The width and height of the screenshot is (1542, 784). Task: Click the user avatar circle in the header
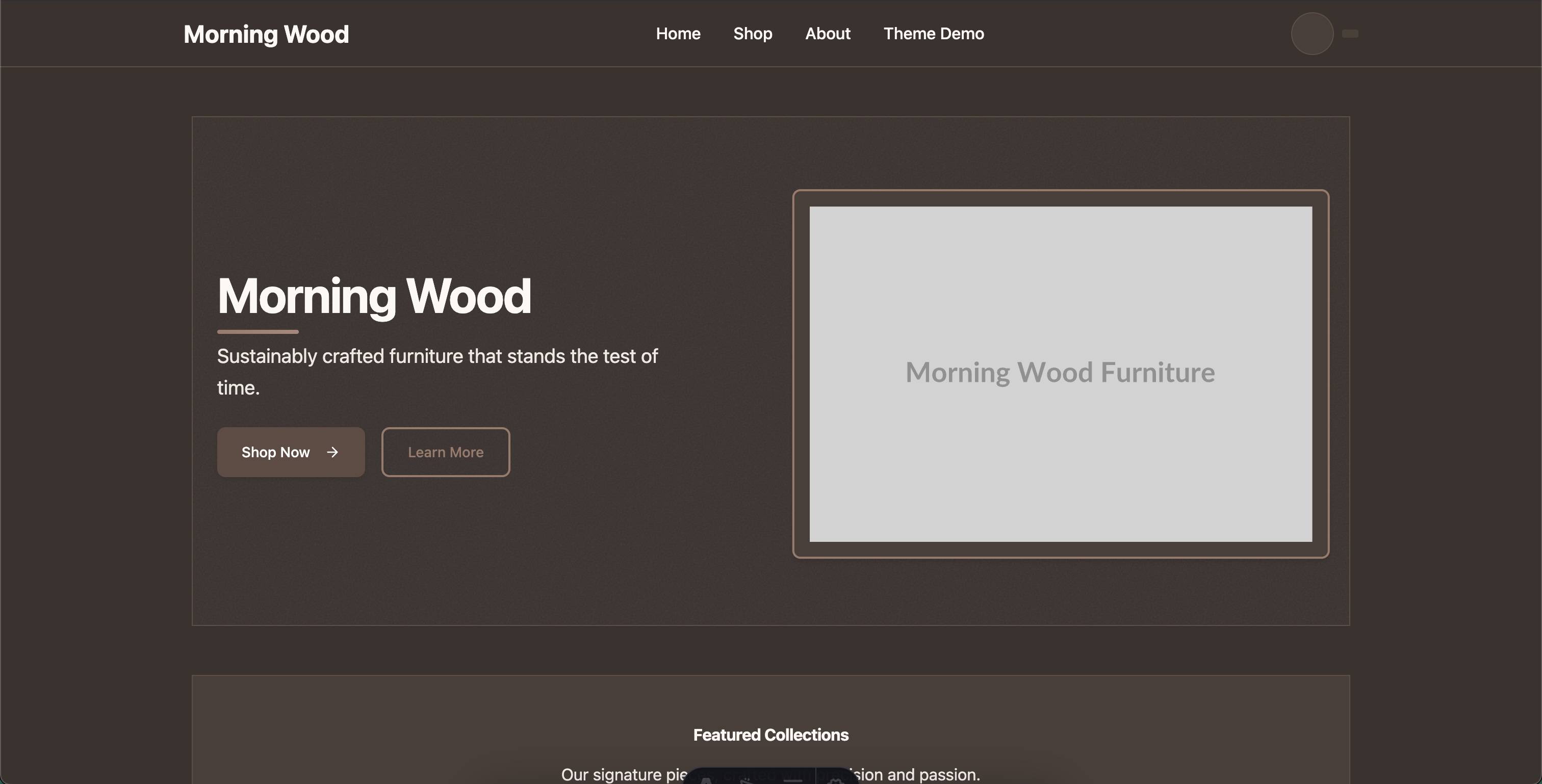pos(1312,34)
